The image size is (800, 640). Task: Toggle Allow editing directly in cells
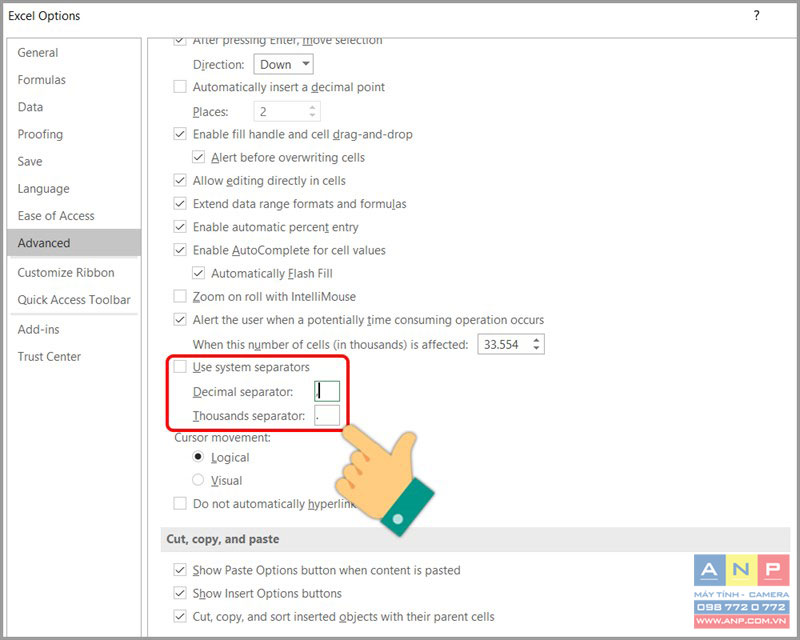pos(180,181)
